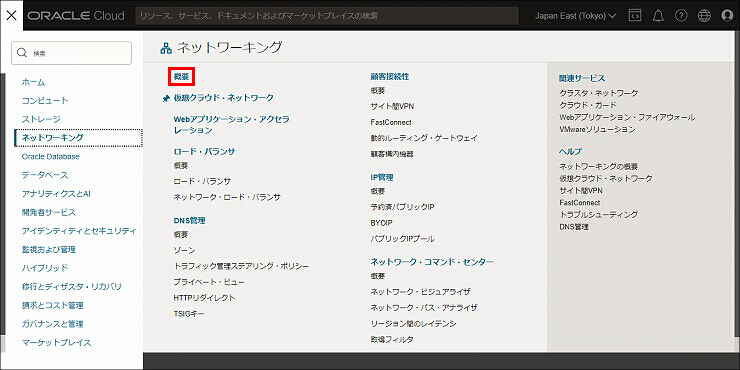Open Webアプリケーション・ファイアウォール link
This screenshot has width=740, height=370.
[627, 117]
